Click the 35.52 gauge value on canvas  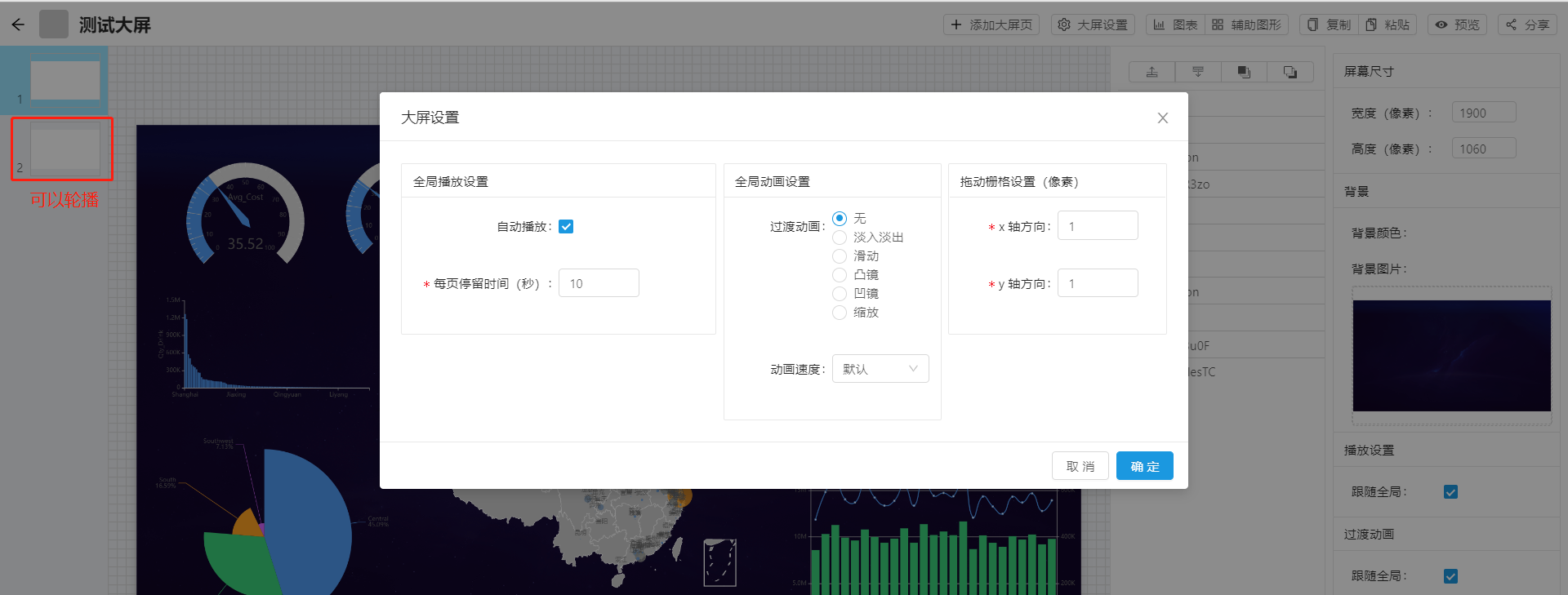(x=245, y=244)
